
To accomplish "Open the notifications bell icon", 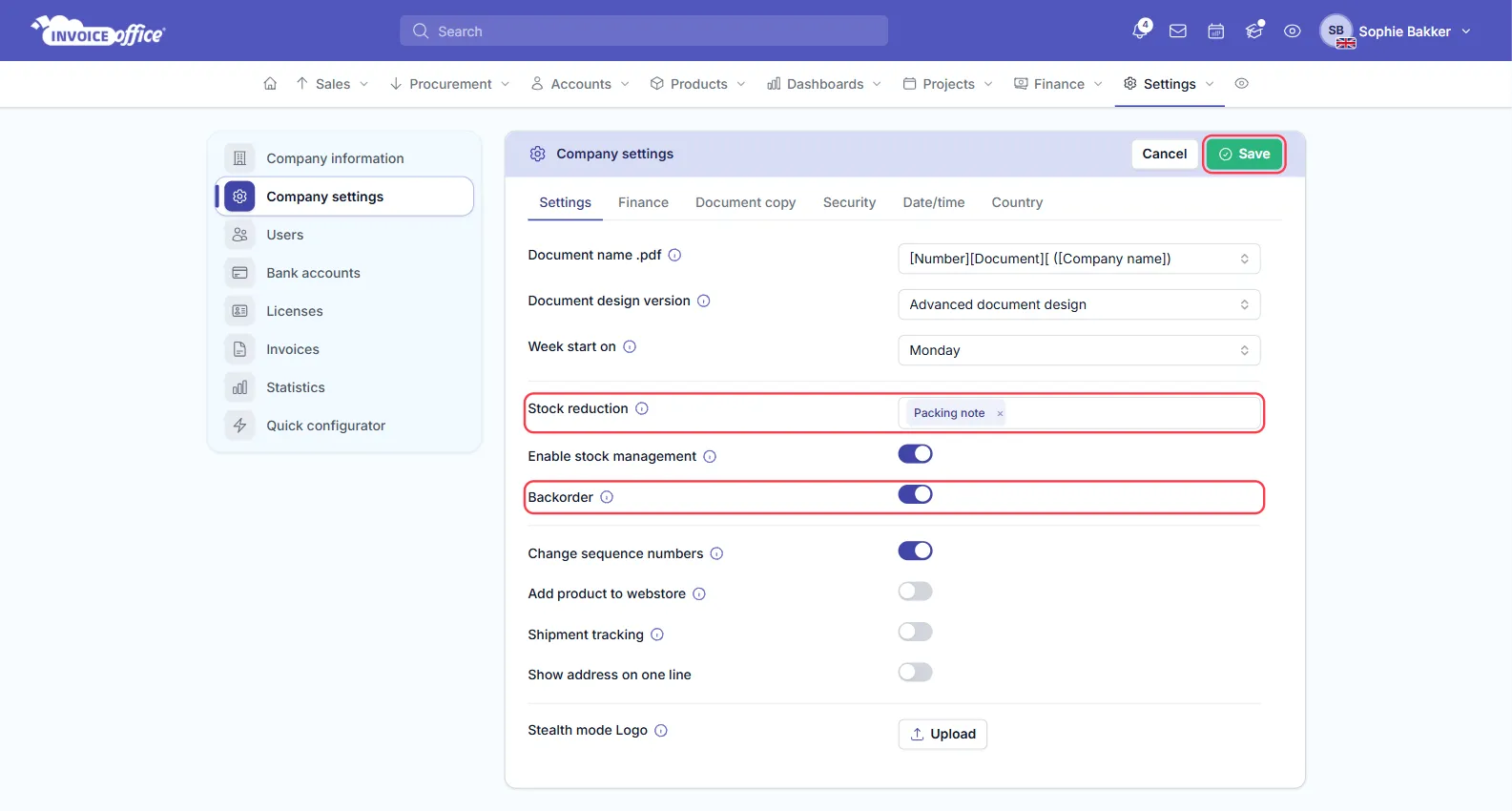I will coord(1140,31).
